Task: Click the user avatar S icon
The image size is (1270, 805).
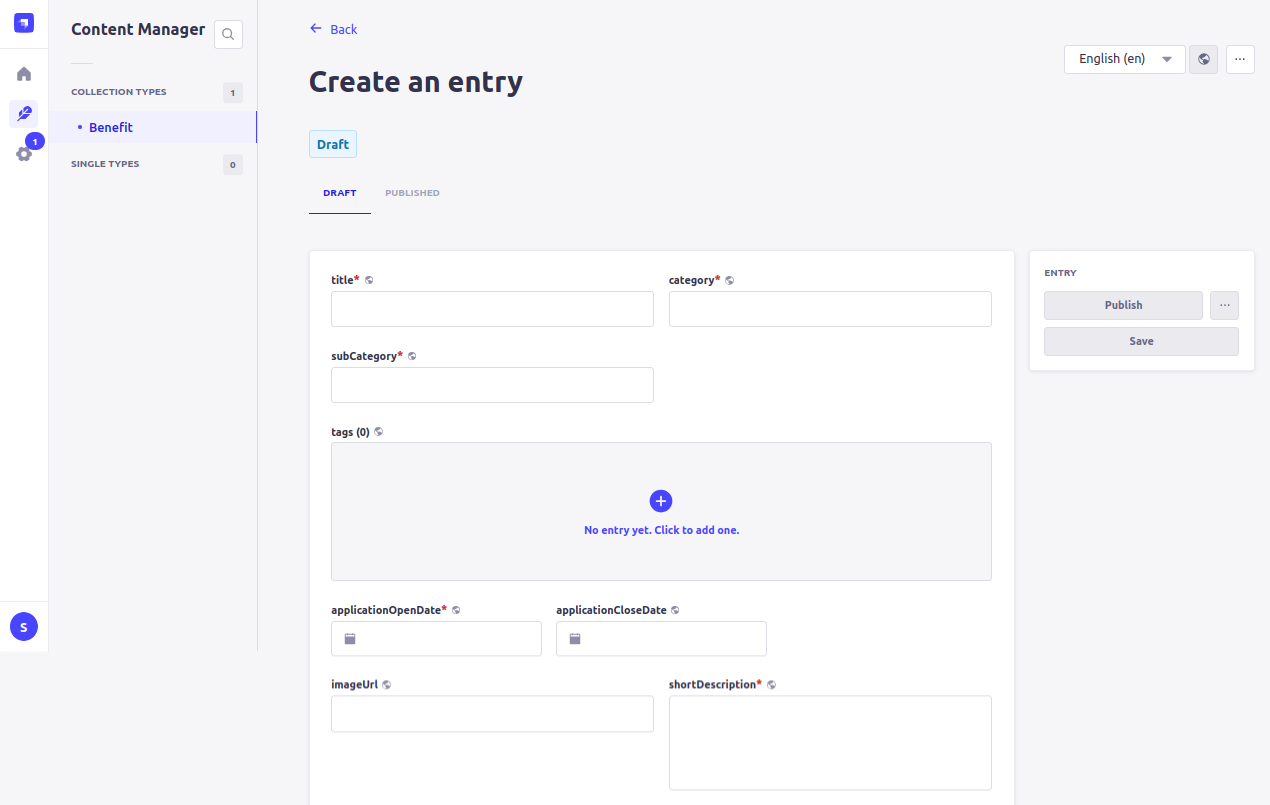Action: pos(24,627)
